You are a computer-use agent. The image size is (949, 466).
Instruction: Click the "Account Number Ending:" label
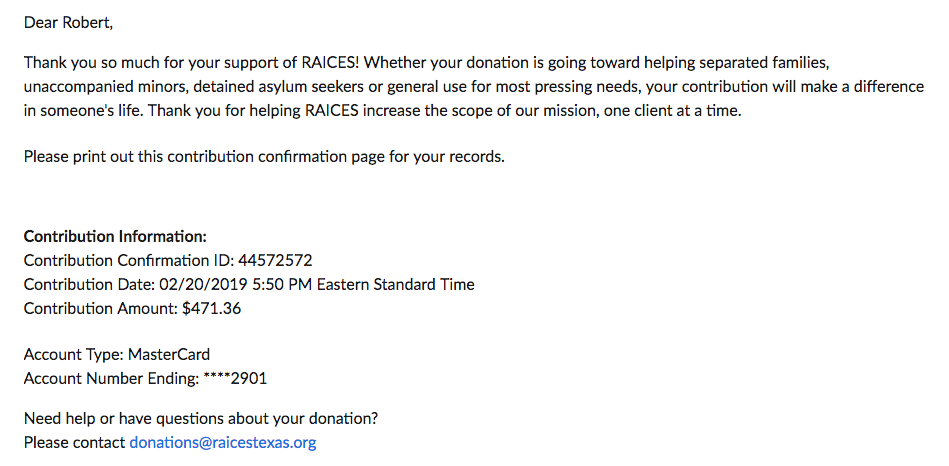tap(111, 379)
